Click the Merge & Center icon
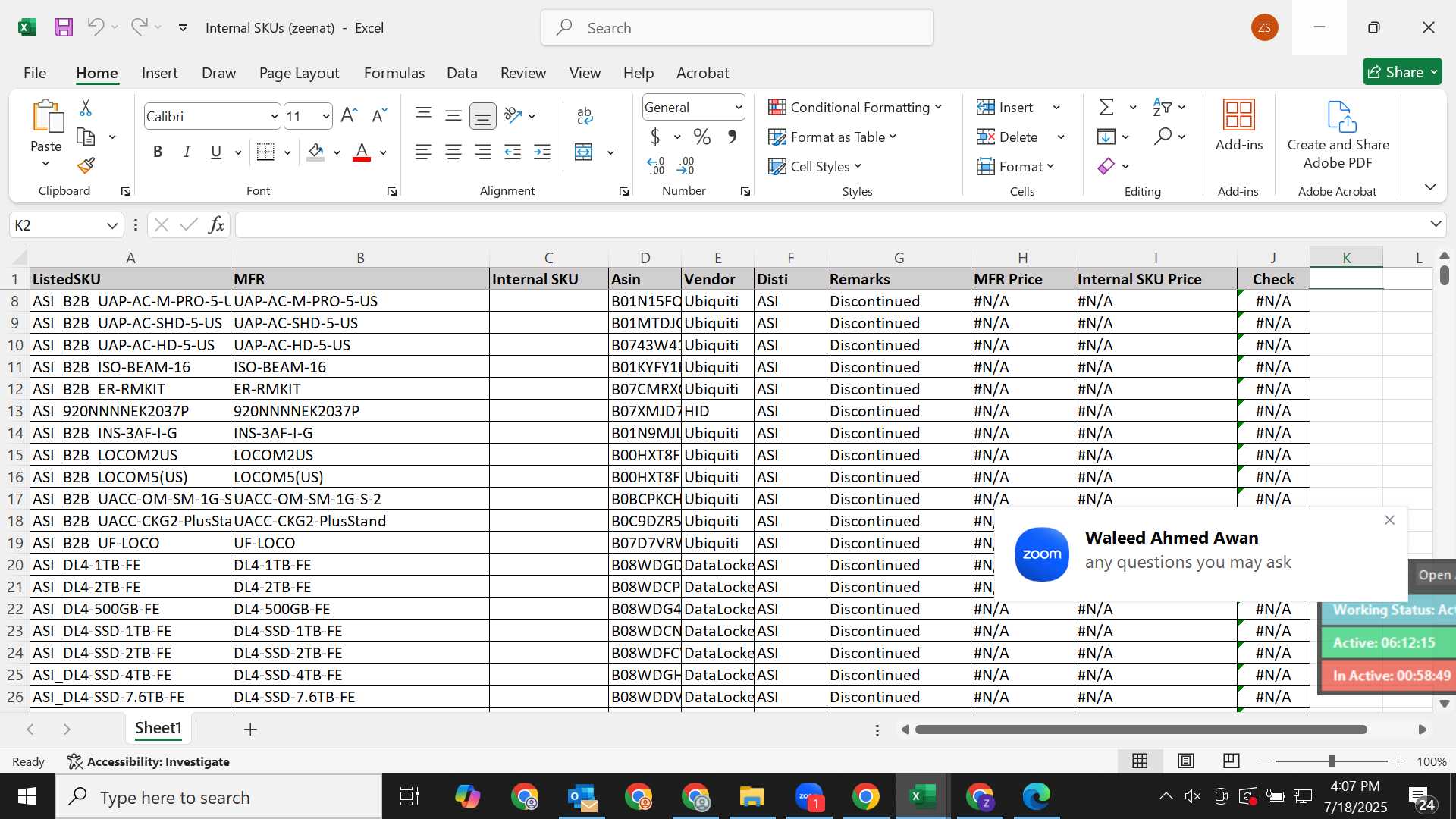This screenshot has width=1456, height=819. point(583,152)
